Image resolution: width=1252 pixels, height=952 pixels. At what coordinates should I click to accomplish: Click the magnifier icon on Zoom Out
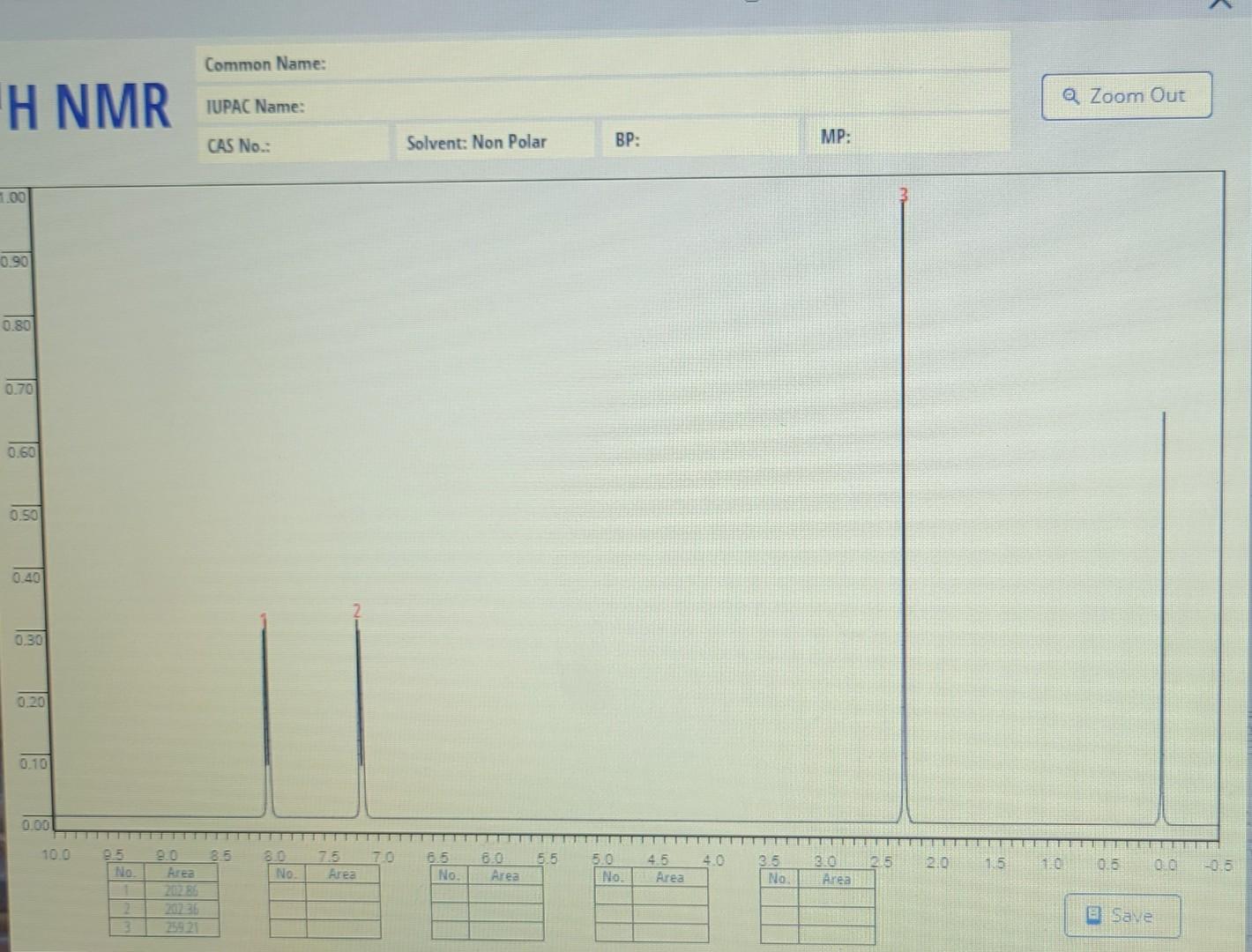[1071, 96]
